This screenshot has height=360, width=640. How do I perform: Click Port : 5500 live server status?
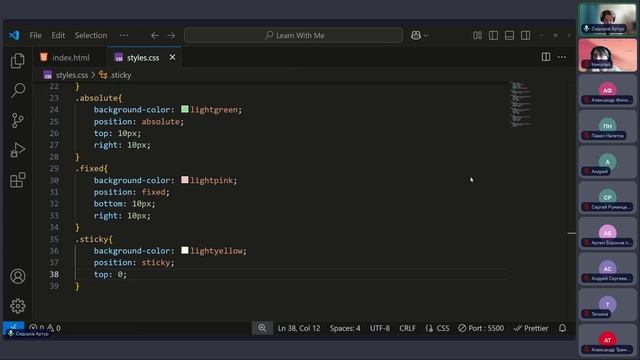(x=481, y=328)
